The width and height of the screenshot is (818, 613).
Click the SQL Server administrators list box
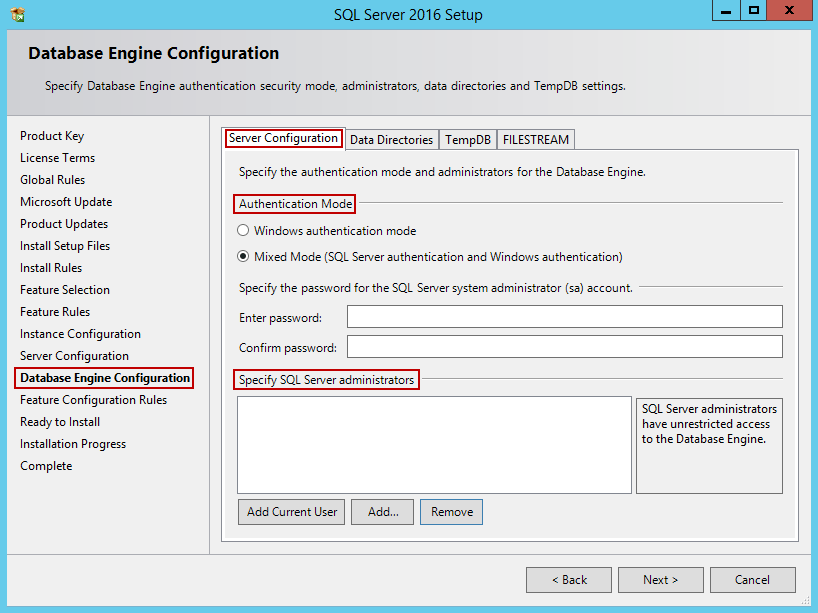[434, 445]
